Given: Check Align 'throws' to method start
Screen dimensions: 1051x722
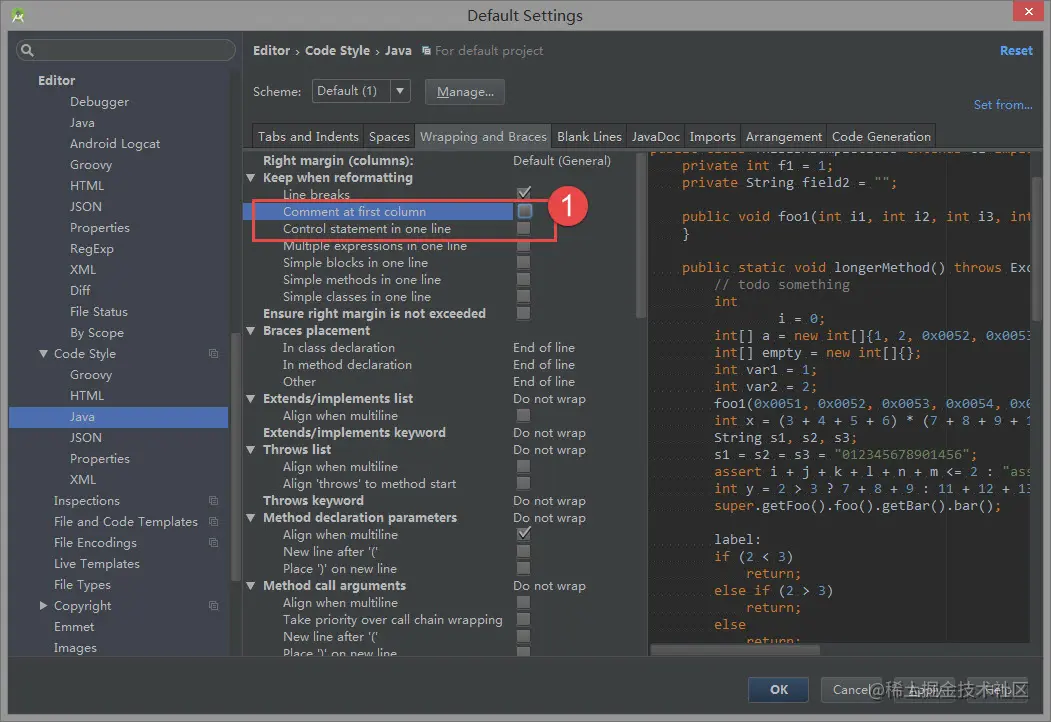Looking at the screenshot, I should pos(524,483).
